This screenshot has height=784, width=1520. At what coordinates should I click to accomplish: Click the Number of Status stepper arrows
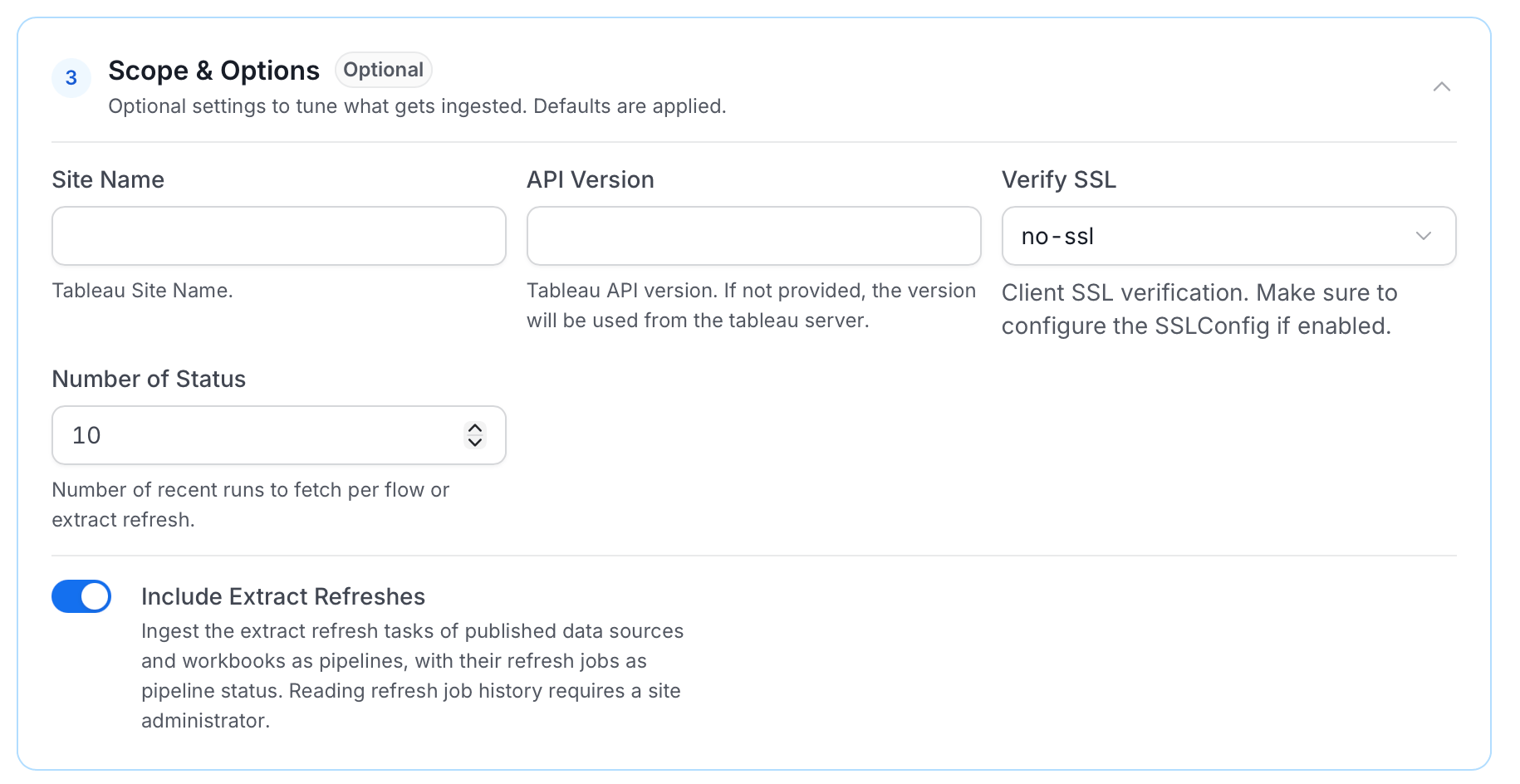click(x=475, y=435)
